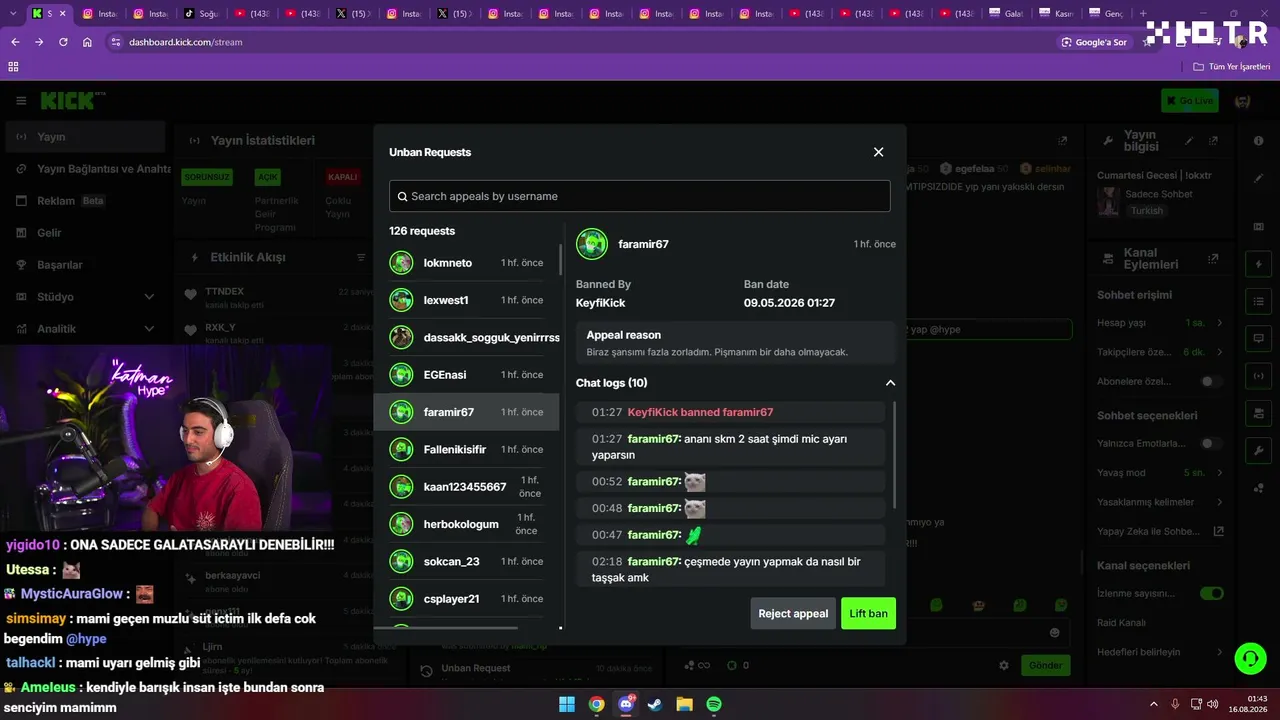Viewport: 1280px width, 720px height.
Task: Click the Lift ban button
Action: click(868, 613)
